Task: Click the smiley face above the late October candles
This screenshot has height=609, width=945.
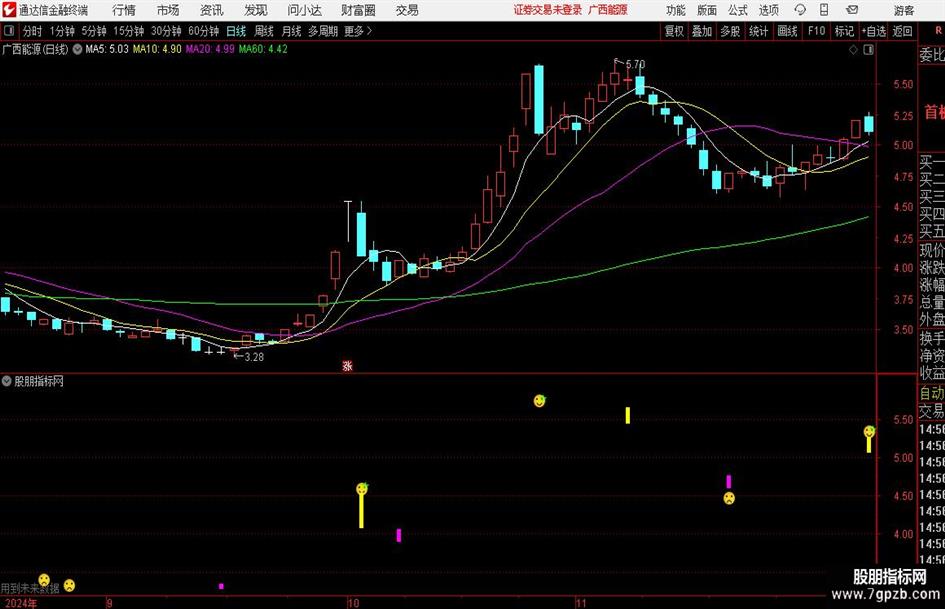Action: click(x=539, y=400)
